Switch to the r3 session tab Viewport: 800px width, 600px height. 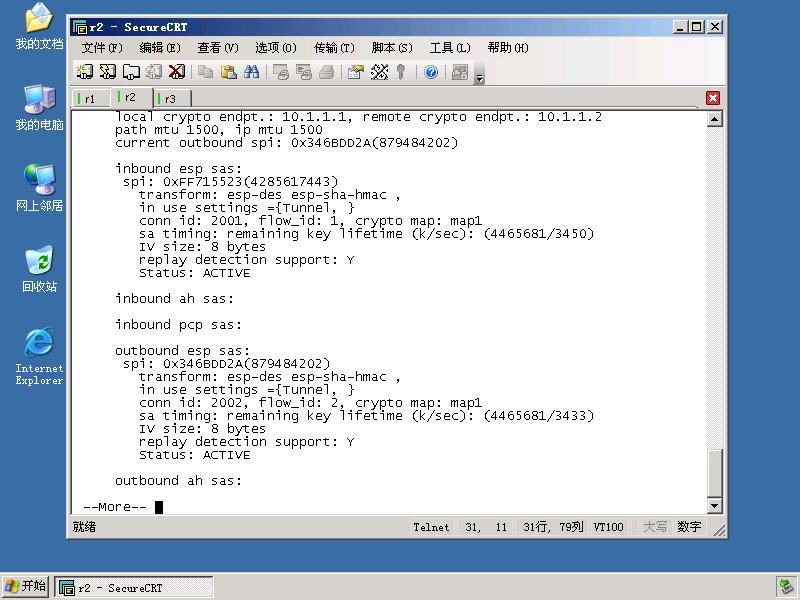click(172, 98)
